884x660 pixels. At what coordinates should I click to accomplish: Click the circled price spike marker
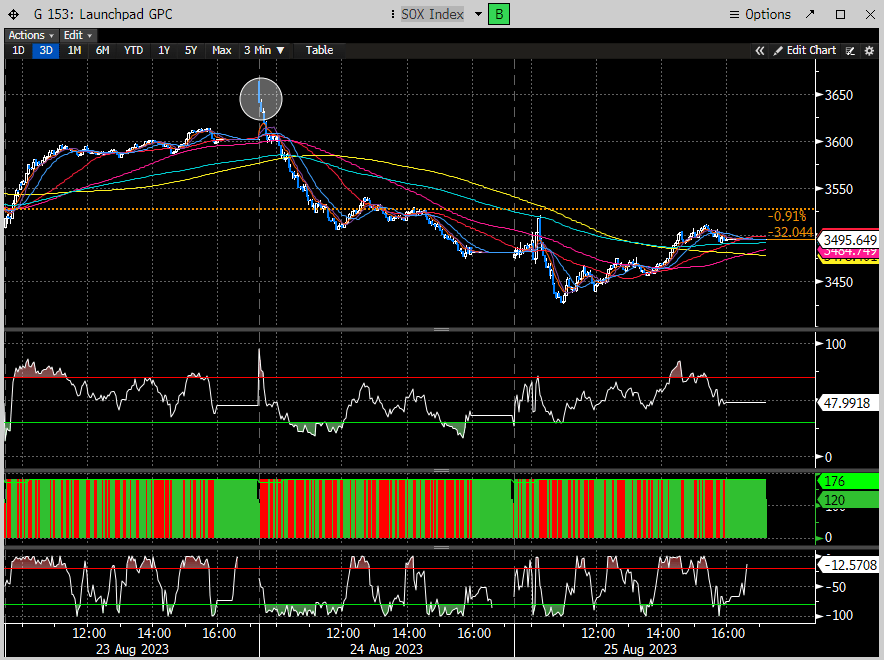pyautogui.click(x=260, y=99)
